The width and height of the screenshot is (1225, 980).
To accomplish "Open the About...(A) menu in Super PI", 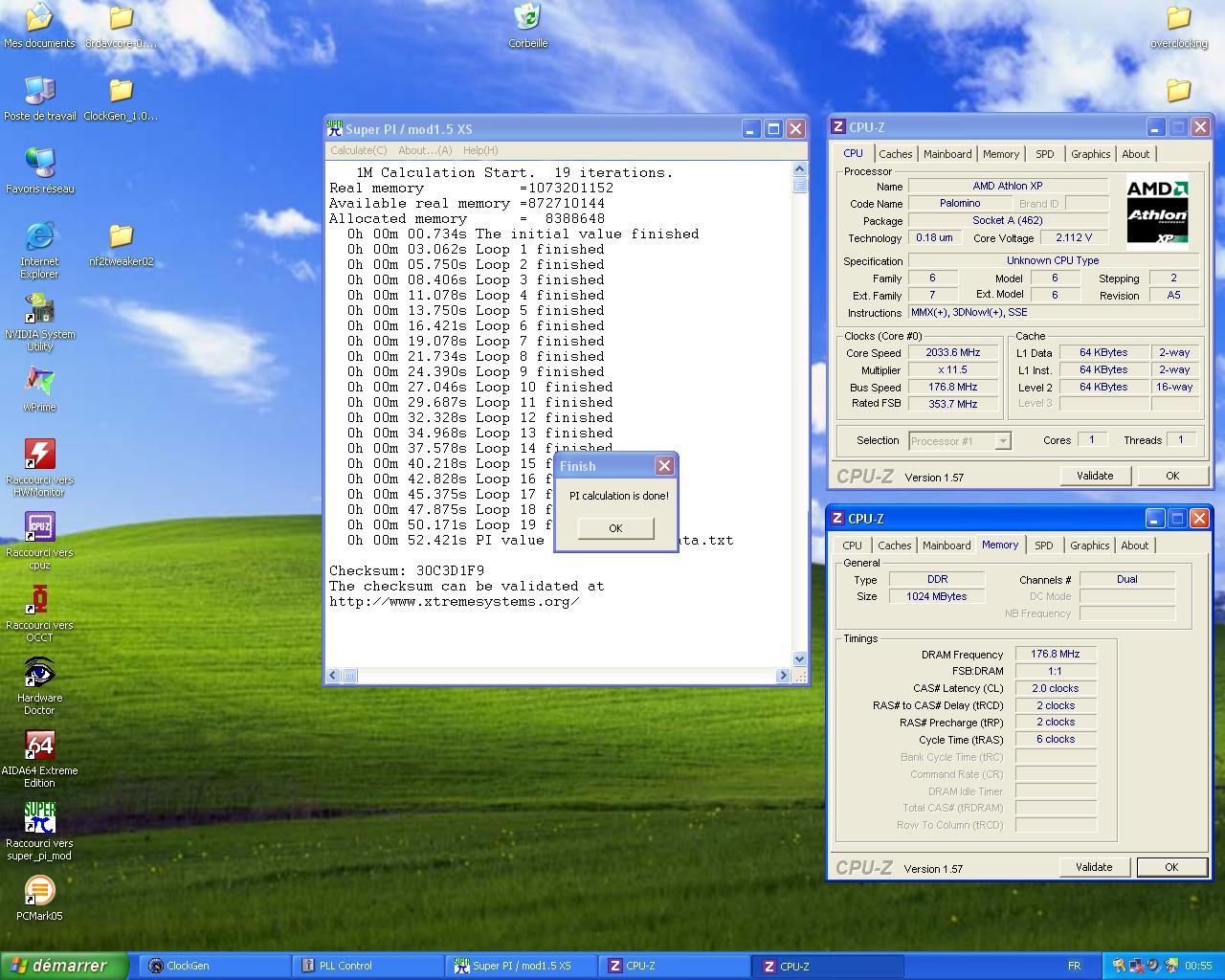I will 425,150.
